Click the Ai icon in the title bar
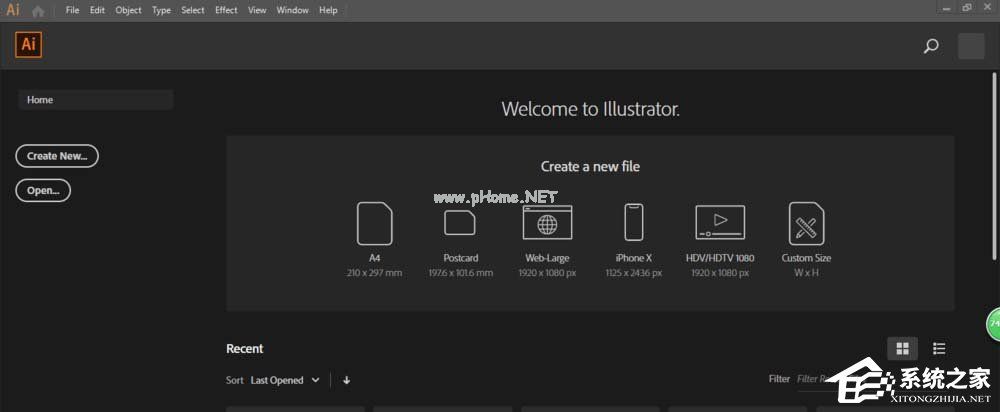 tap(12, 10)
